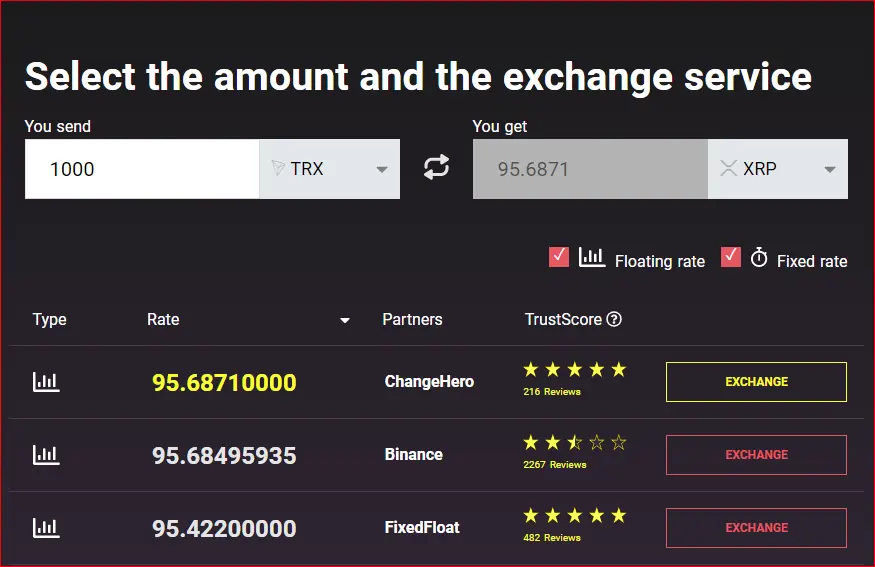Screen dimensions: 875x567
Task: Open the XRP currency dropdown
Action: point(778,169)
